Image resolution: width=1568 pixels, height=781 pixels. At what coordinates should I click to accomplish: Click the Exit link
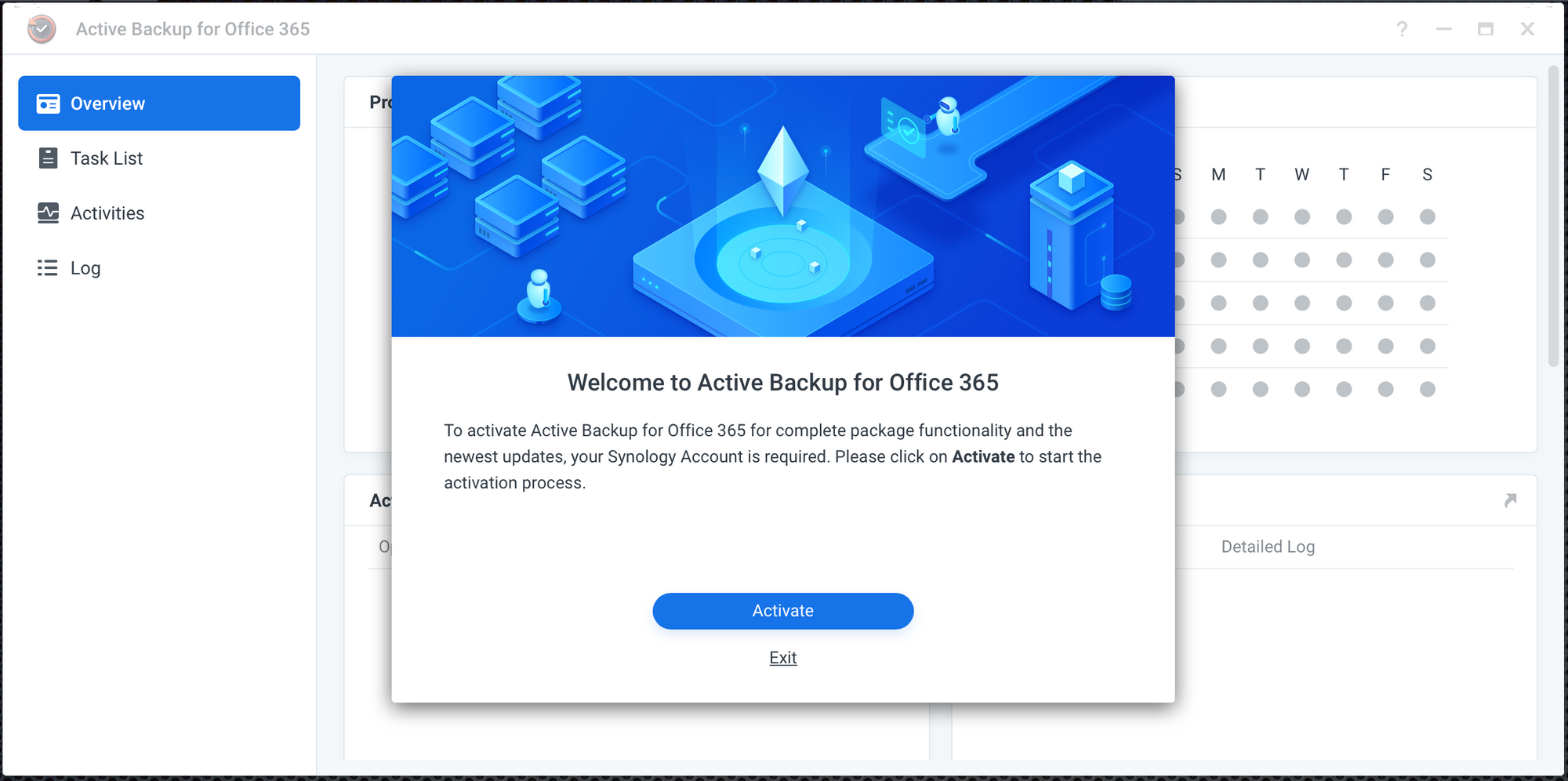tap(783, 658)
